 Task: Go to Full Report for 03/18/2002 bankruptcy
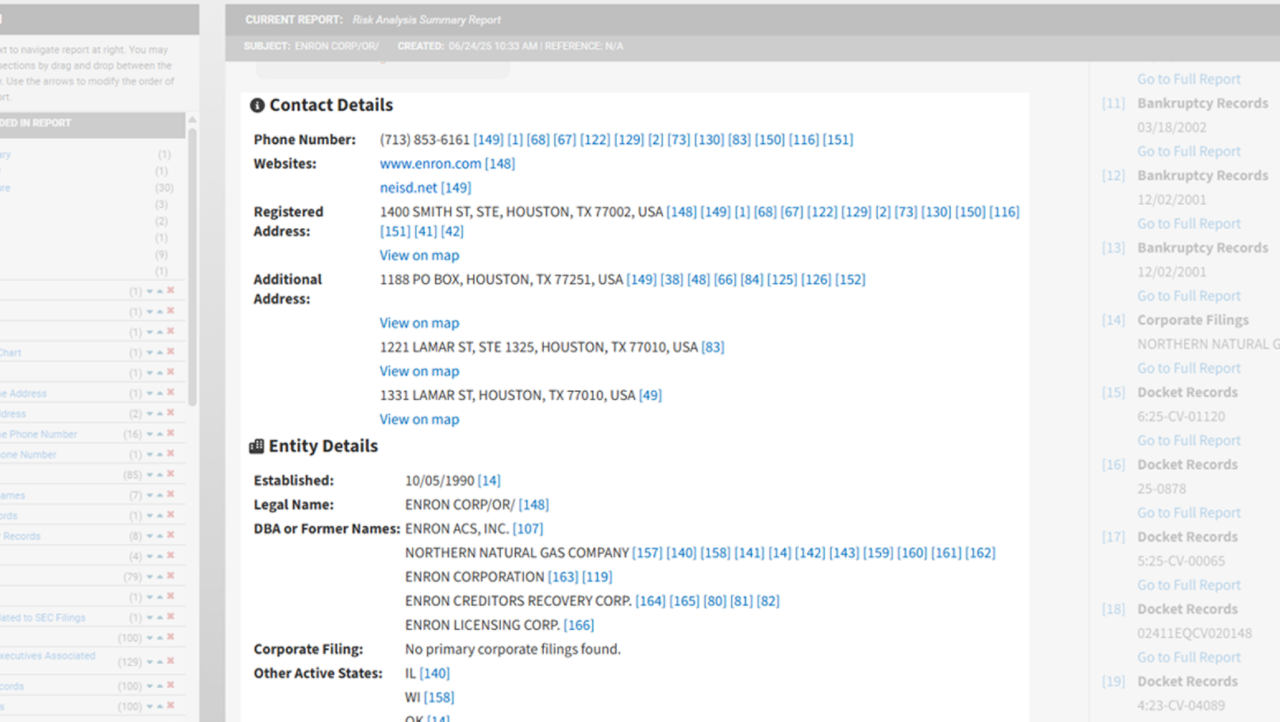(x=1188, y=152)
